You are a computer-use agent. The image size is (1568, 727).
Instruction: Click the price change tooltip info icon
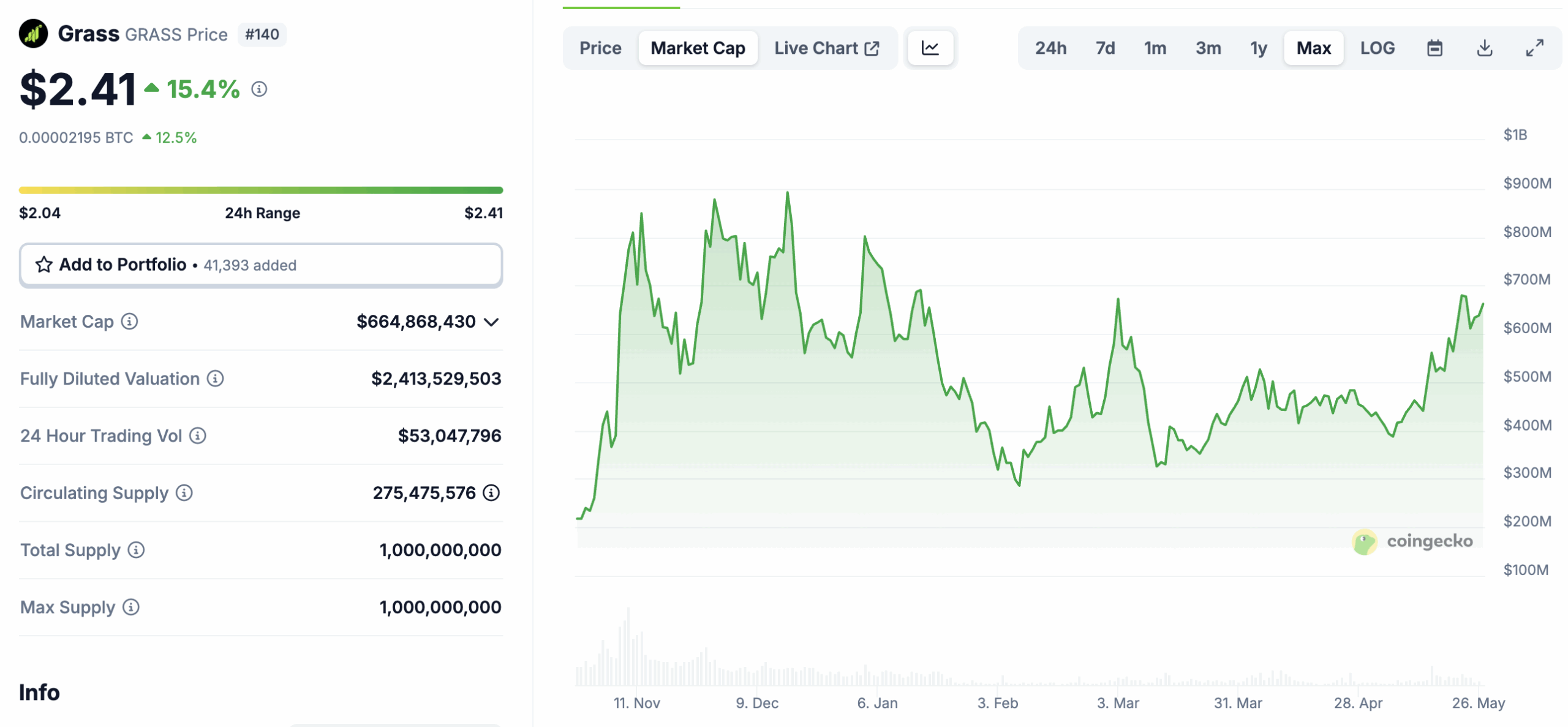260,90
